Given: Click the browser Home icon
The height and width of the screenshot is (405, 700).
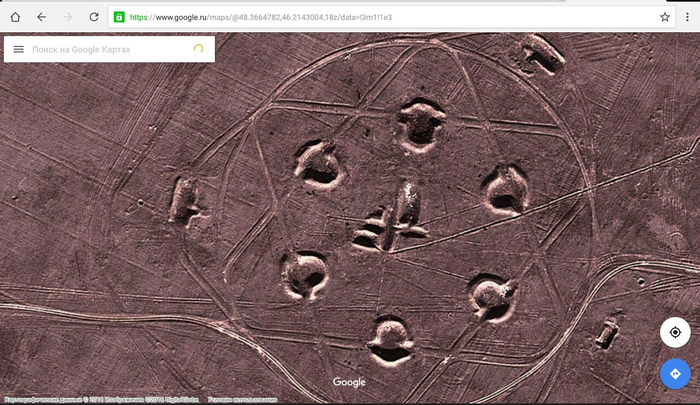Looking at the screenshot, I should pyautogui.click(x=15, y=17).
